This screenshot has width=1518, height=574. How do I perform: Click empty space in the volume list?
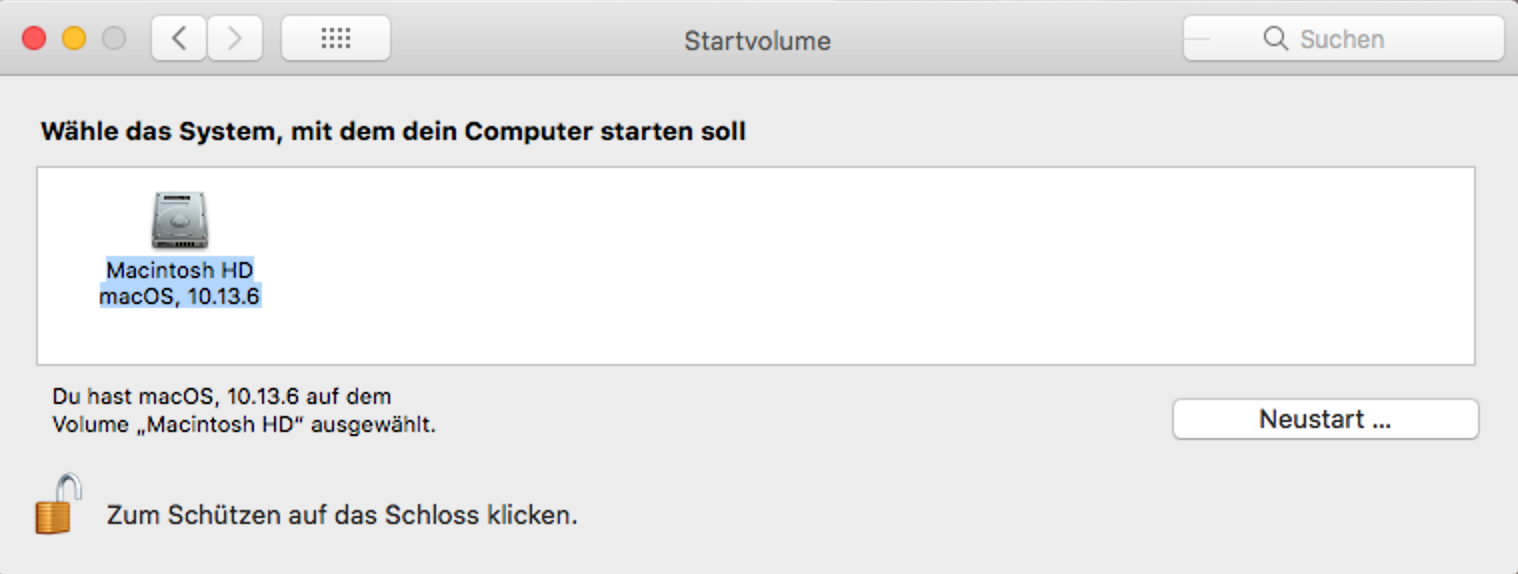click(x=850, y=270)
